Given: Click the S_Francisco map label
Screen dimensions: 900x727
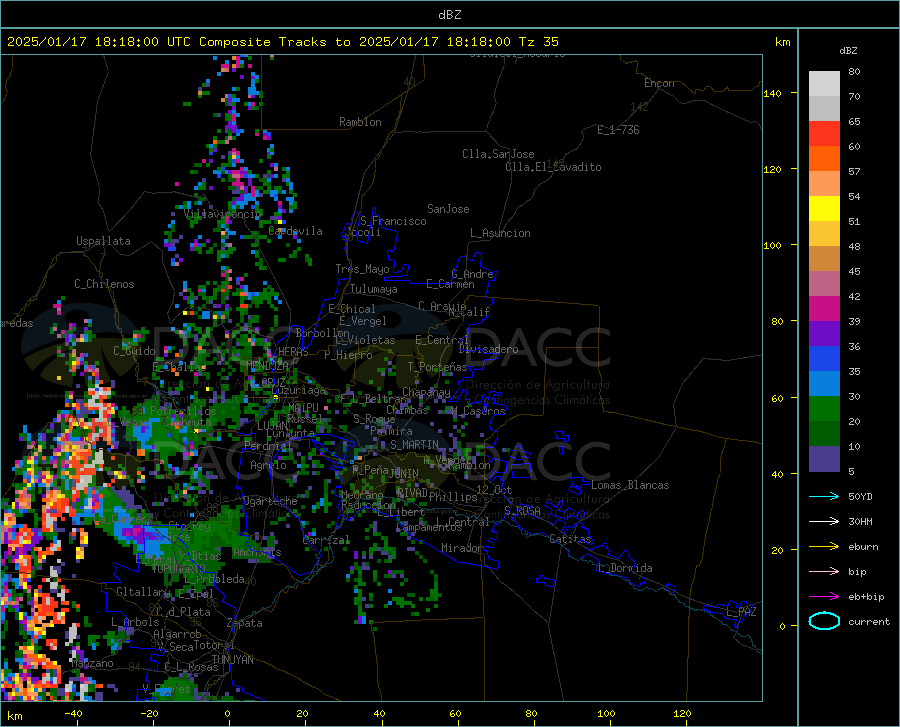Looking at the screenshot, I should 393,221.
